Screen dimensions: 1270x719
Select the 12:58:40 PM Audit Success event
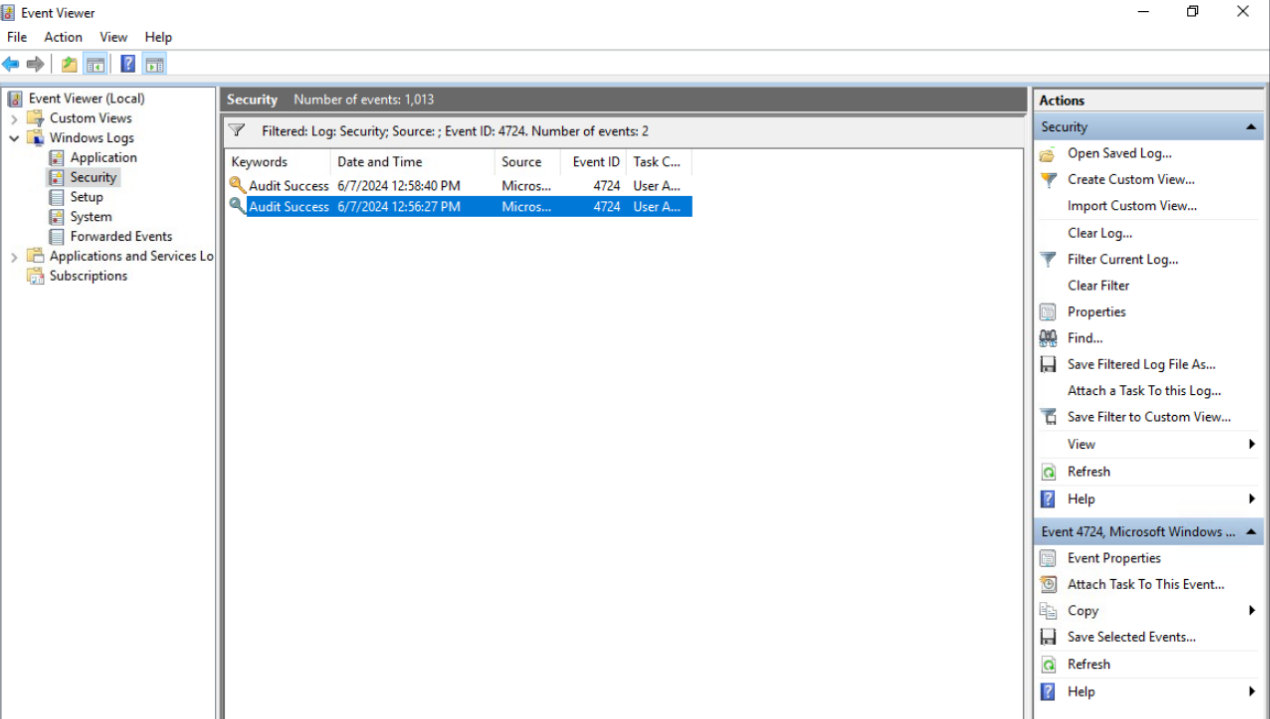398,186
